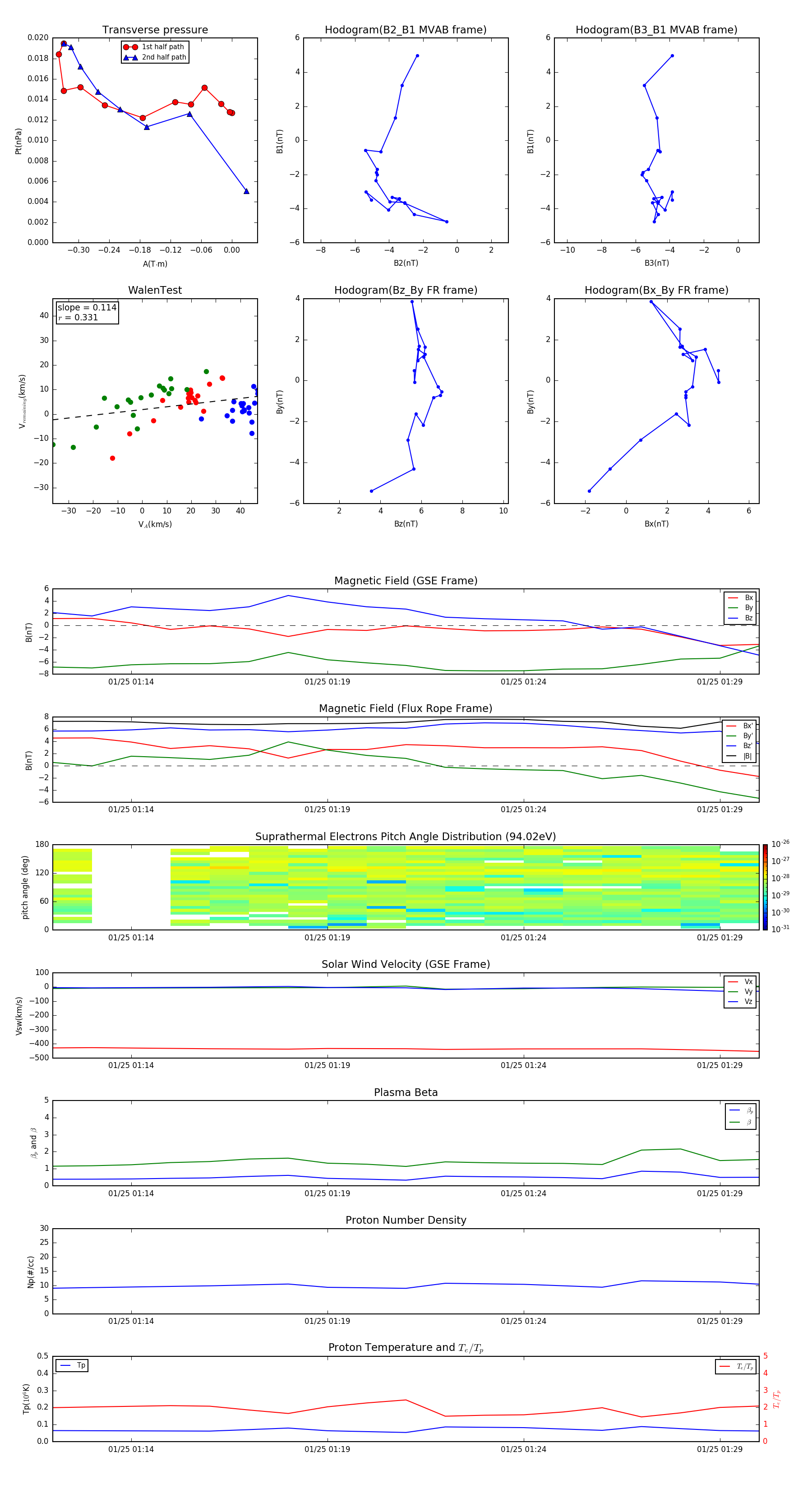
Task: Click the red 'Te/Tp' right-axis label
Action: 776,1399
